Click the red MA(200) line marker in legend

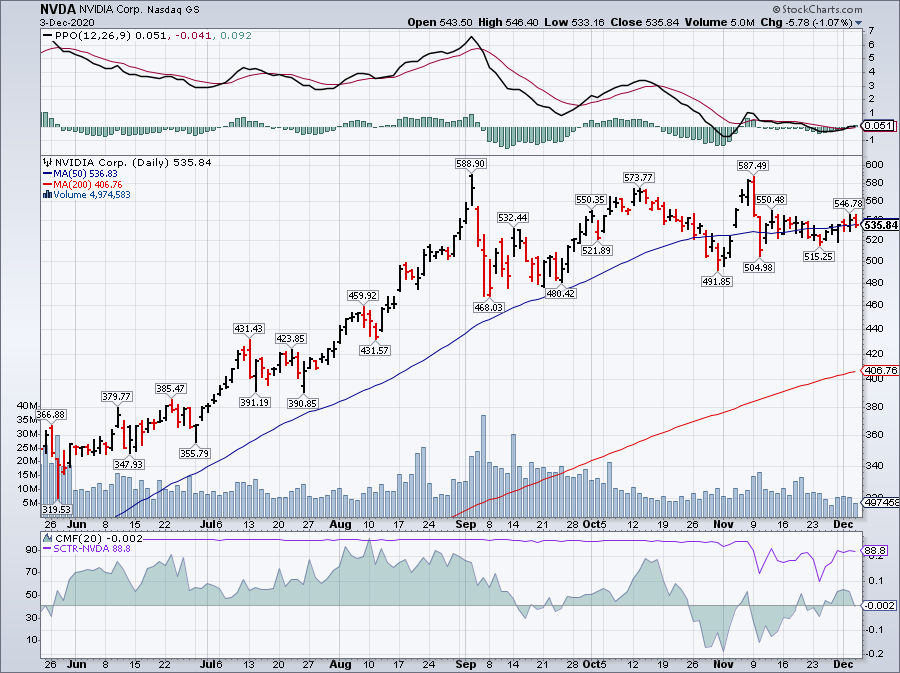click(x=48, y=185)
